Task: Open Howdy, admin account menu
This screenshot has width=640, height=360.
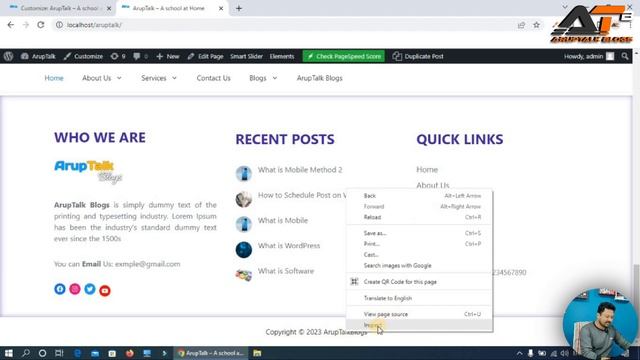Action: (x=589, y=56)
